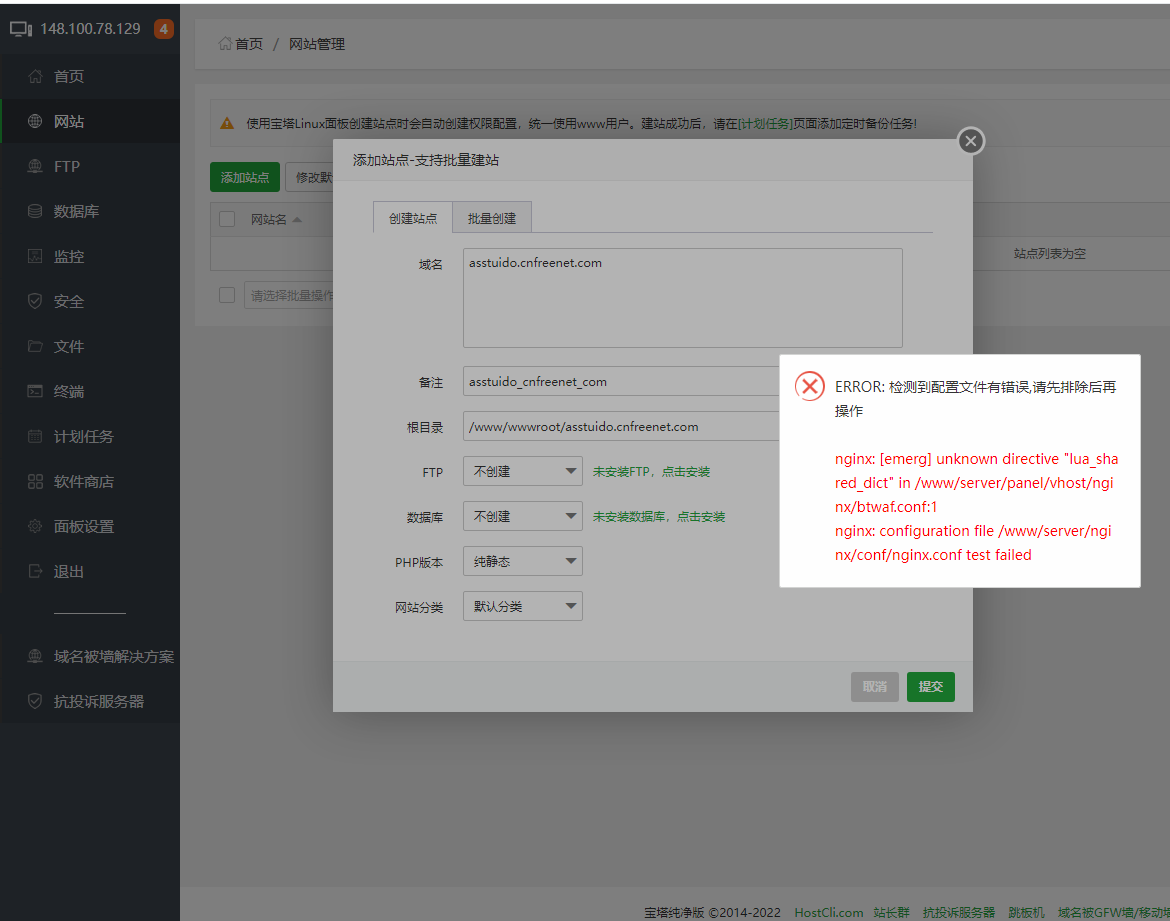Click the 未安装数据库，点击安装 link
This screenshot has height=921, width=1170.
point(659,516)
